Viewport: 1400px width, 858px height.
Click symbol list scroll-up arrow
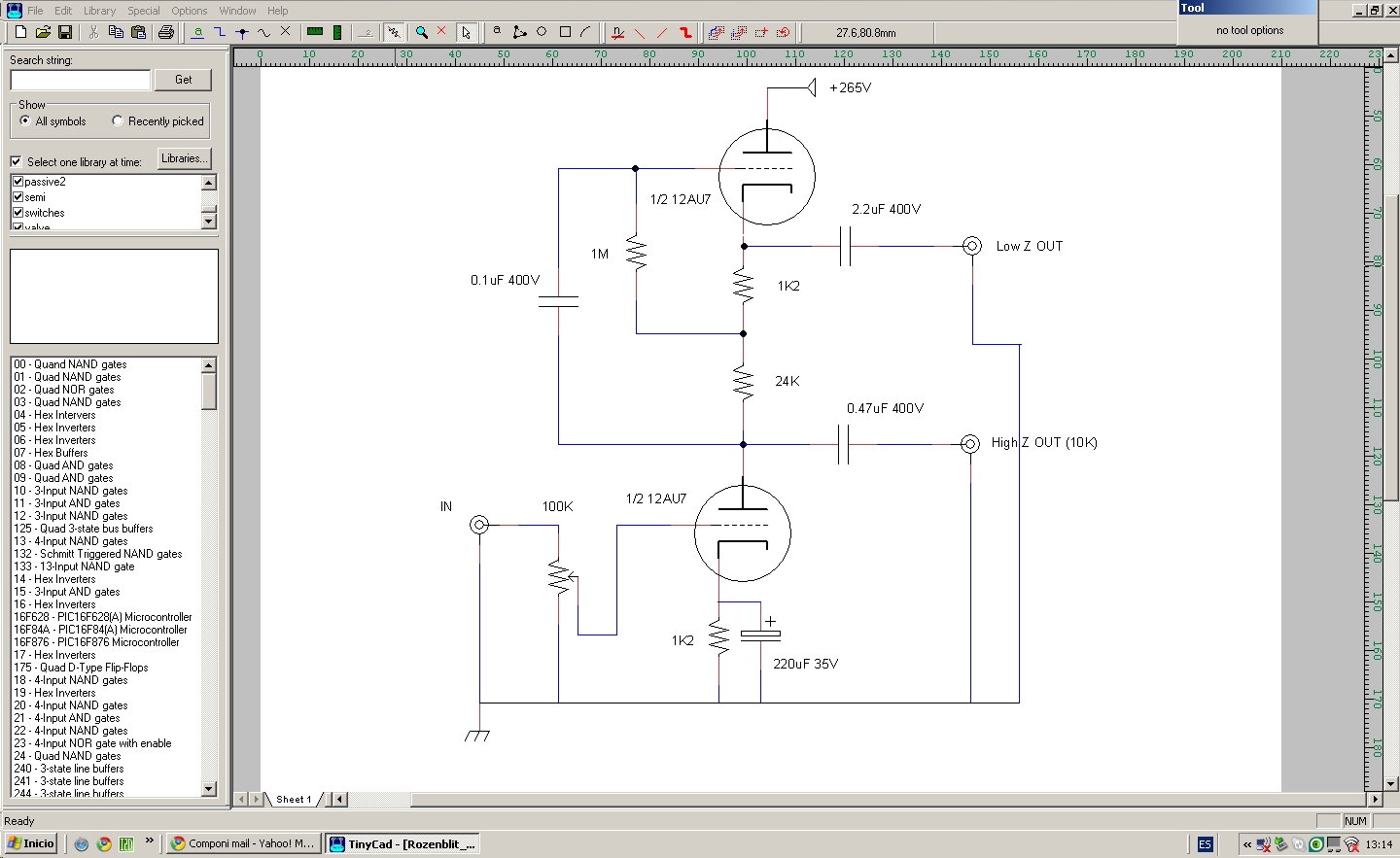tap(208, 364)
